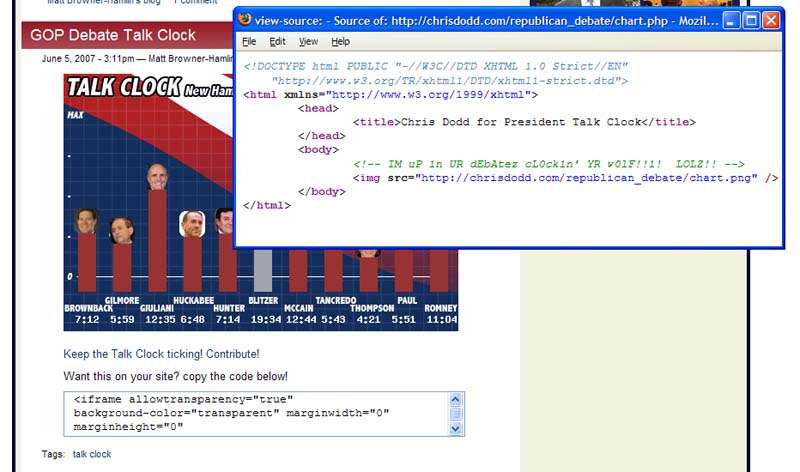Click Gilmore's face on the chart
The image size is (800, 472).
pyautogui.click(x=122, y=231)
